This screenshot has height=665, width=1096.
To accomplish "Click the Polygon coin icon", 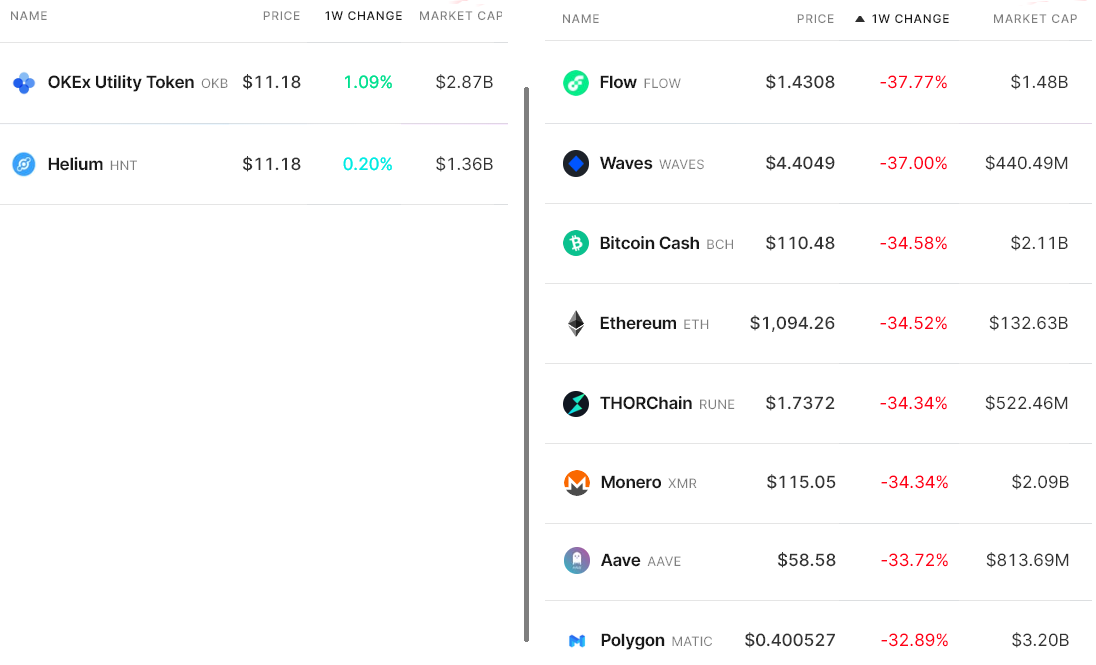I will coord(577,640).
